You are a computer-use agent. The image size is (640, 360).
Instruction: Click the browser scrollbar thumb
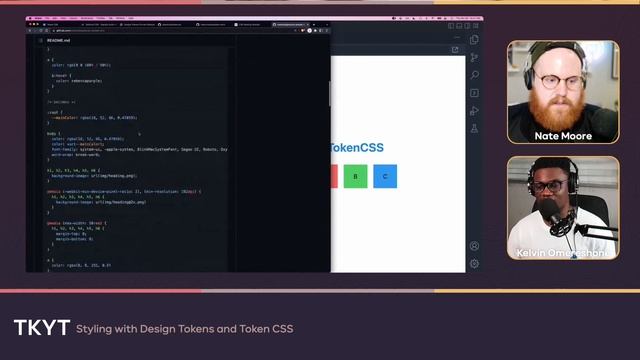329,93
